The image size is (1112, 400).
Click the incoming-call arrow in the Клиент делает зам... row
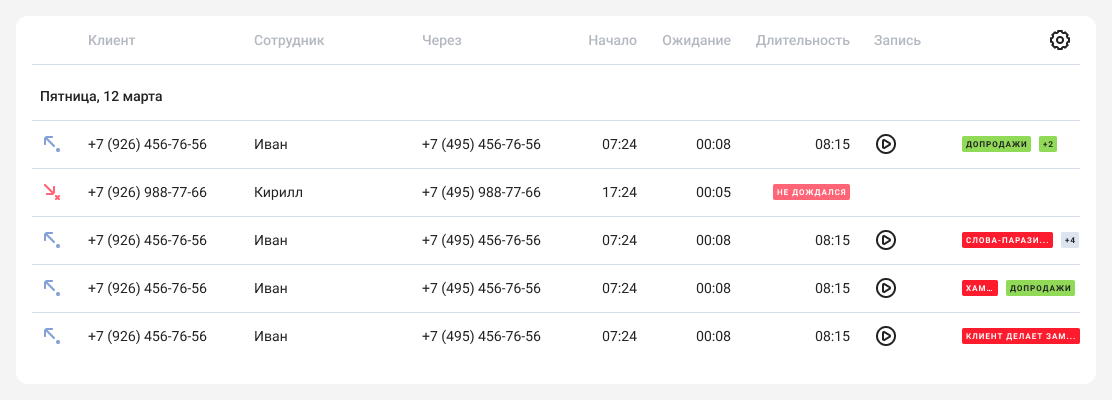click(51, 336)
